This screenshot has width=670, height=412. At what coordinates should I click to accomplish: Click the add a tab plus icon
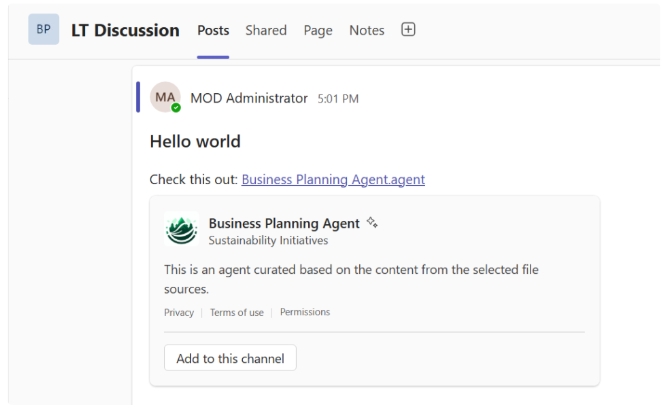tap(408, 30)
